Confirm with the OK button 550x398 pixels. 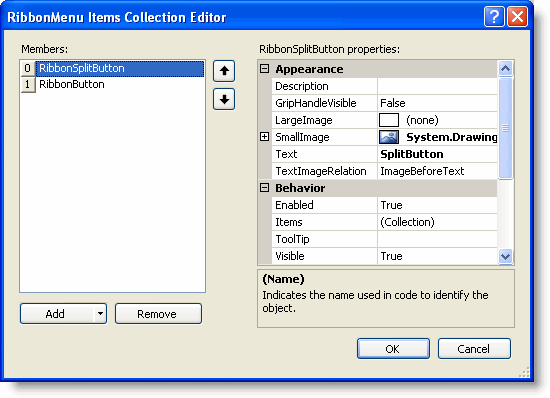tap(393, 349)
